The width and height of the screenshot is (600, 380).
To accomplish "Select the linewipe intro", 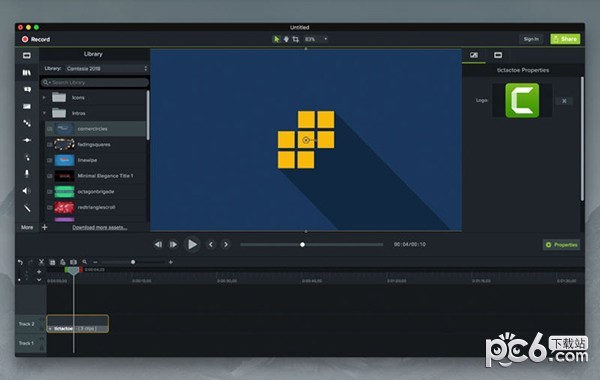I will click(96, 160).
